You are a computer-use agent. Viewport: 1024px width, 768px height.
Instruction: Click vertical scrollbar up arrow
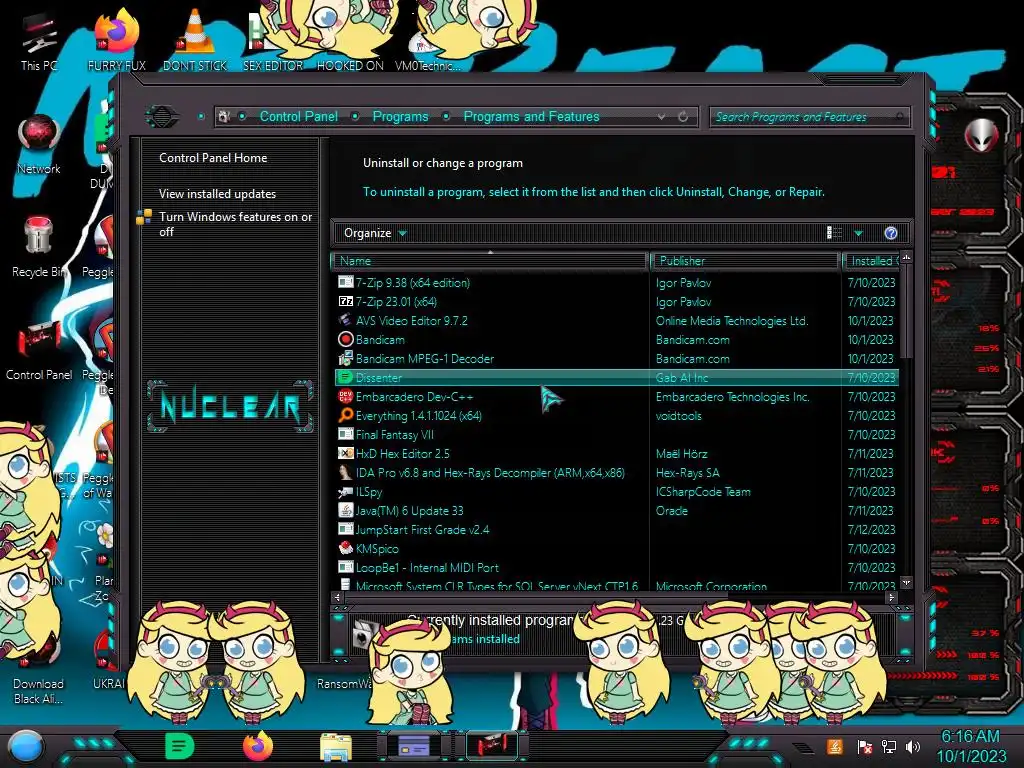point(906,258)
